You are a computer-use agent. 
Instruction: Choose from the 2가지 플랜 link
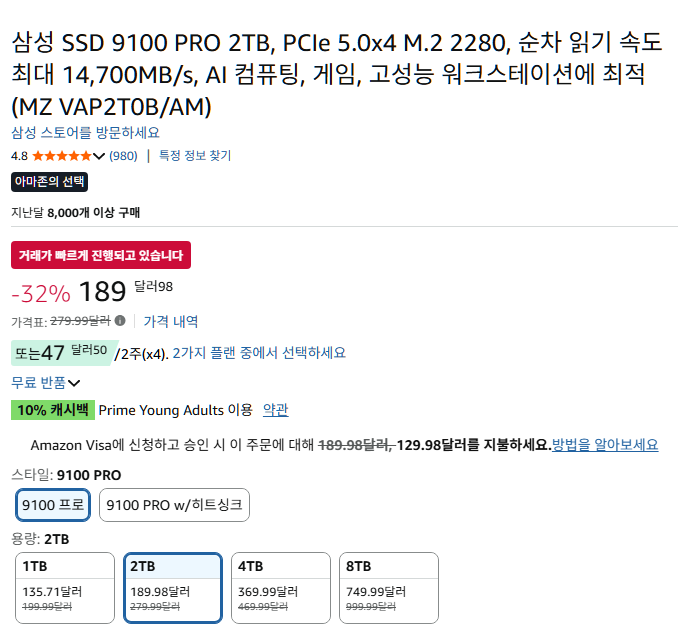coord(259,352)
